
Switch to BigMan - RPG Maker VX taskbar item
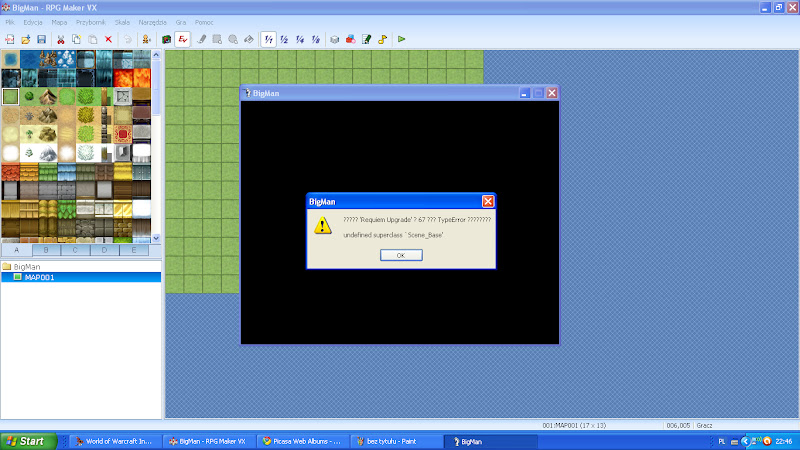click(x=209, y=441)
